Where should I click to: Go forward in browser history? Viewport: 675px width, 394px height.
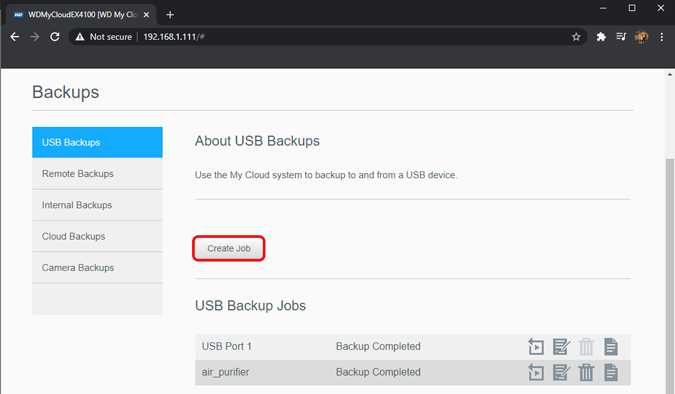[34, 37]
